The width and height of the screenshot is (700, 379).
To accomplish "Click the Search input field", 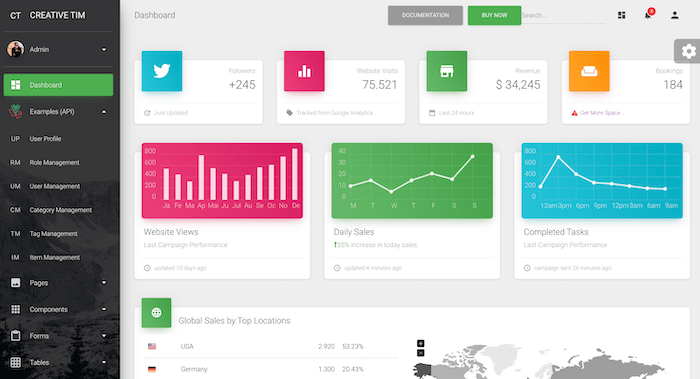I will coord(563,15).
